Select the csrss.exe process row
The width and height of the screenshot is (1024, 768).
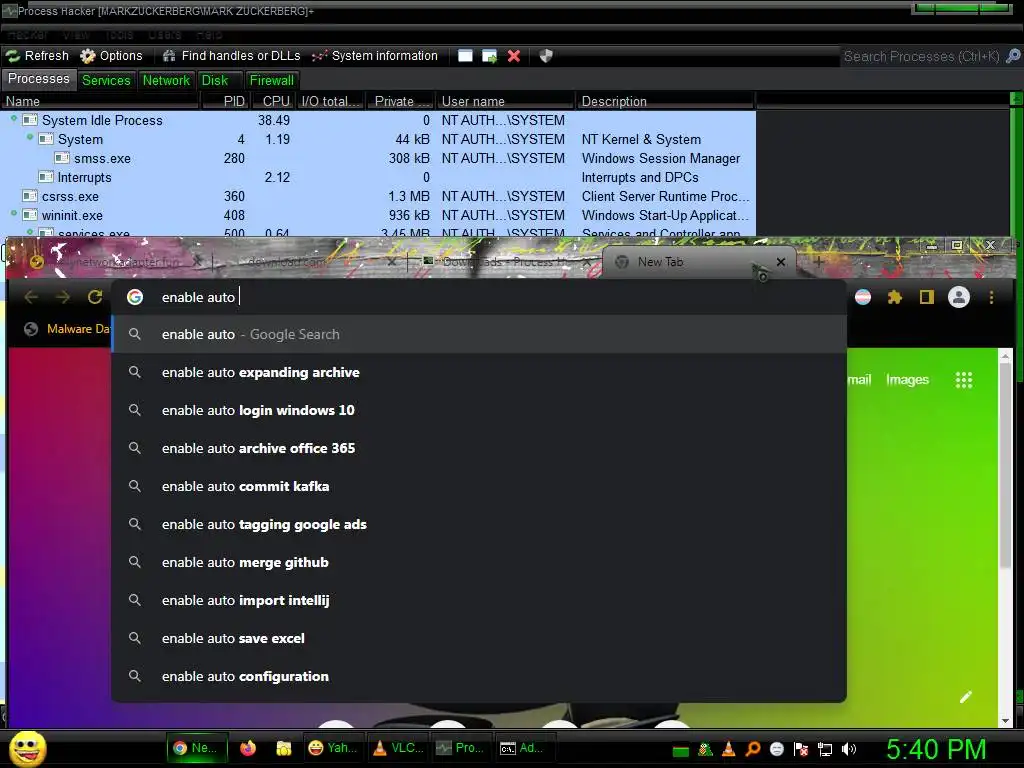click(378, 196)
